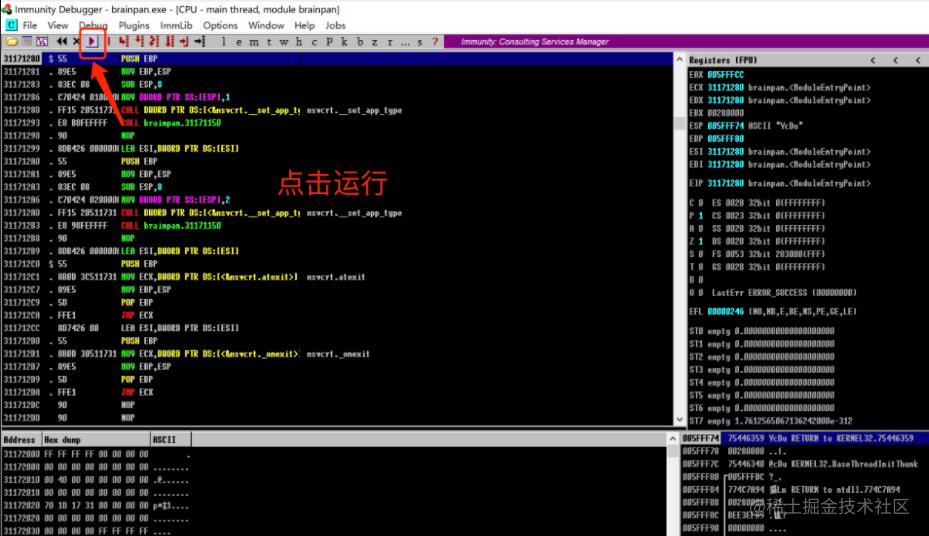929x536 pixels.
Task: Restart the program with the rewind icon
Action: 62,41
